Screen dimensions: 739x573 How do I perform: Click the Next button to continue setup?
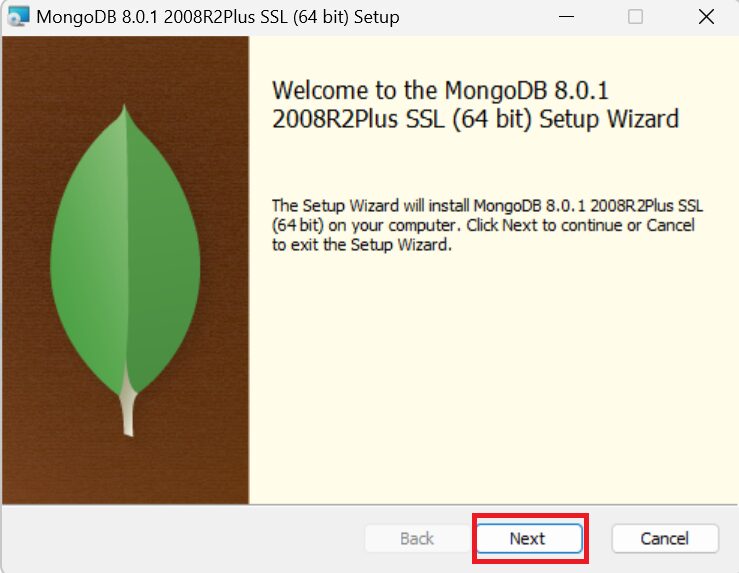[x=529, y=538]
